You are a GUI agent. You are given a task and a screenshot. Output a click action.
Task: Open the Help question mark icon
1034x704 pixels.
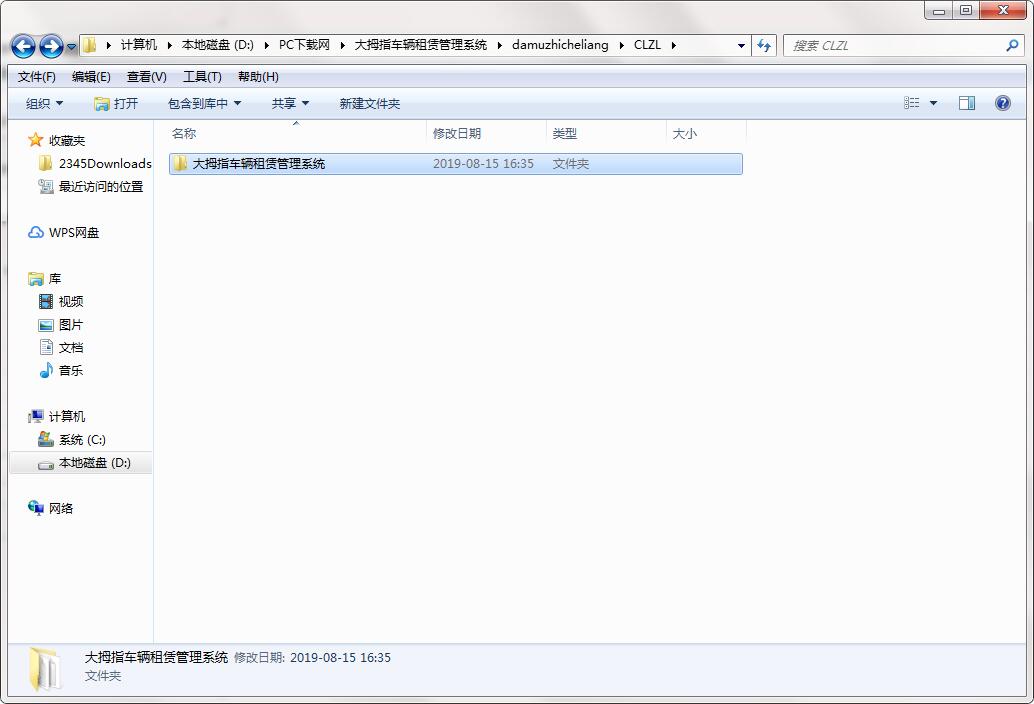click(x=1002, y=103)
